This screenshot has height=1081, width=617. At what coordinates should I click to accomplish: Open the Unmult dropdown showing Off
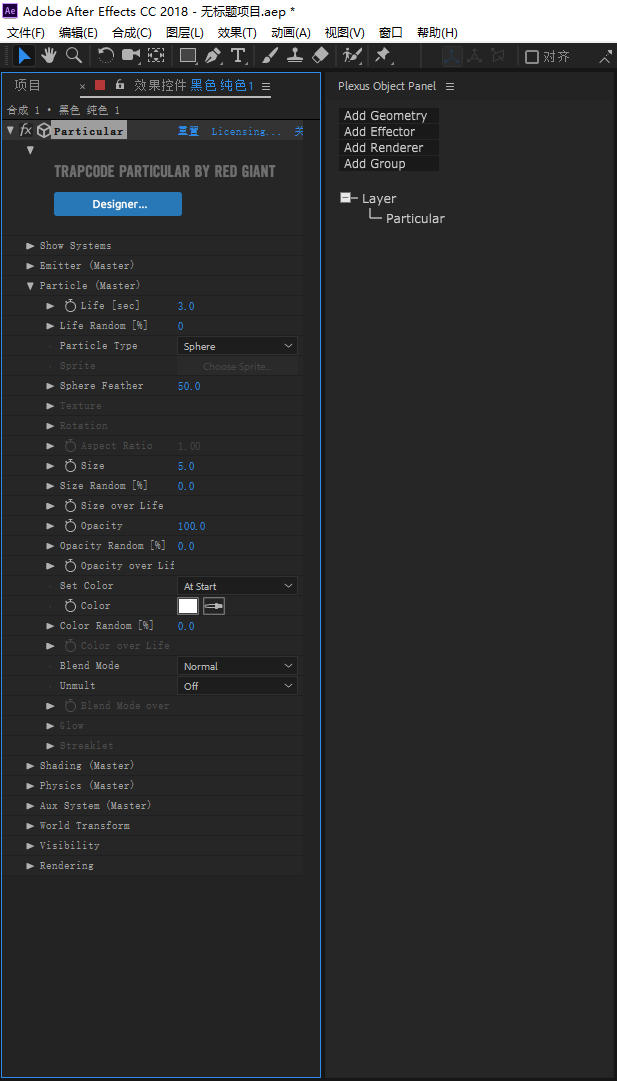tap(237, 686)
